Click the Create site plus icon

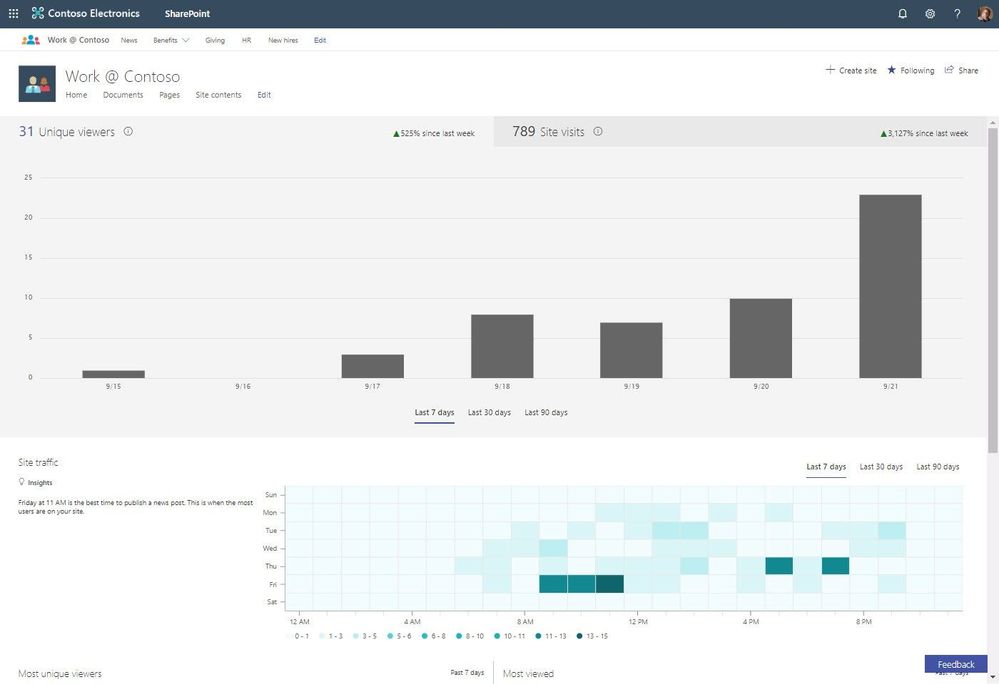click(x=830, y=69)
